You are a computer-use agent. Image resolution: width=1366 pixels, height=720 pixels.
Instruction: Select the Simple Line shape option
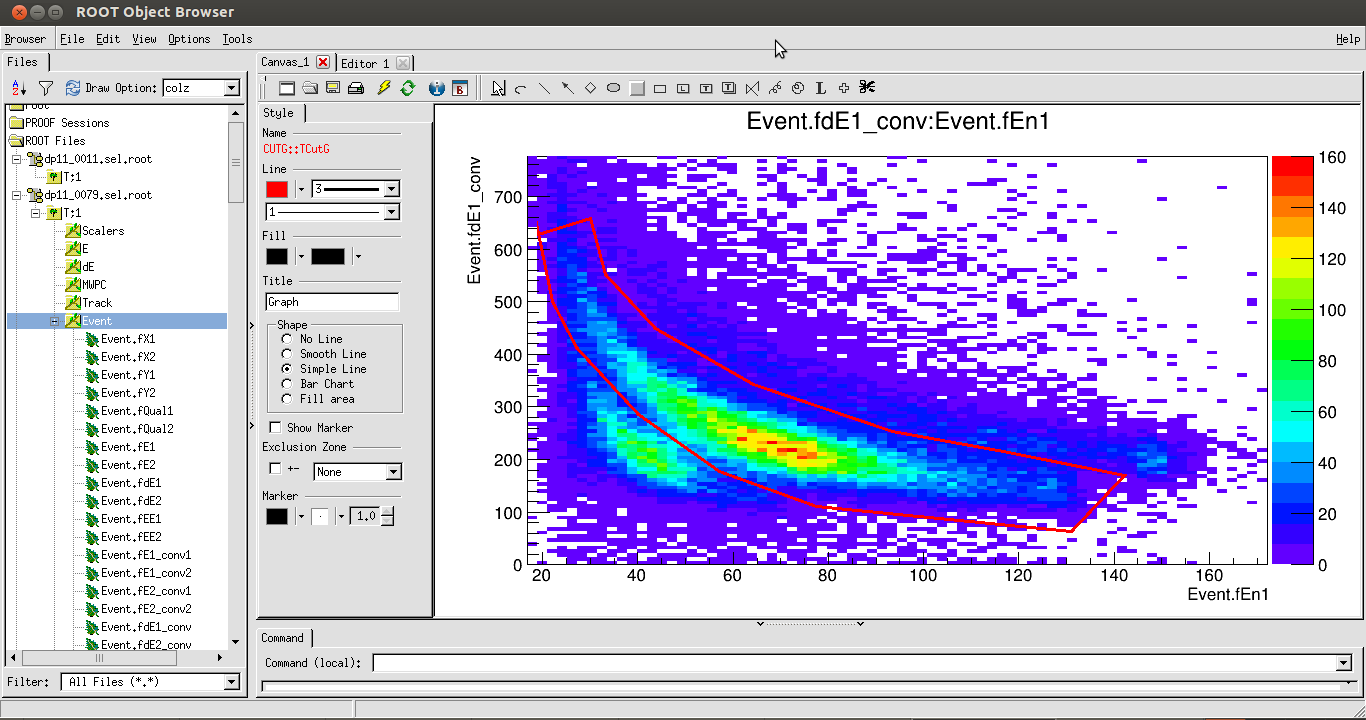click(287, 369)
